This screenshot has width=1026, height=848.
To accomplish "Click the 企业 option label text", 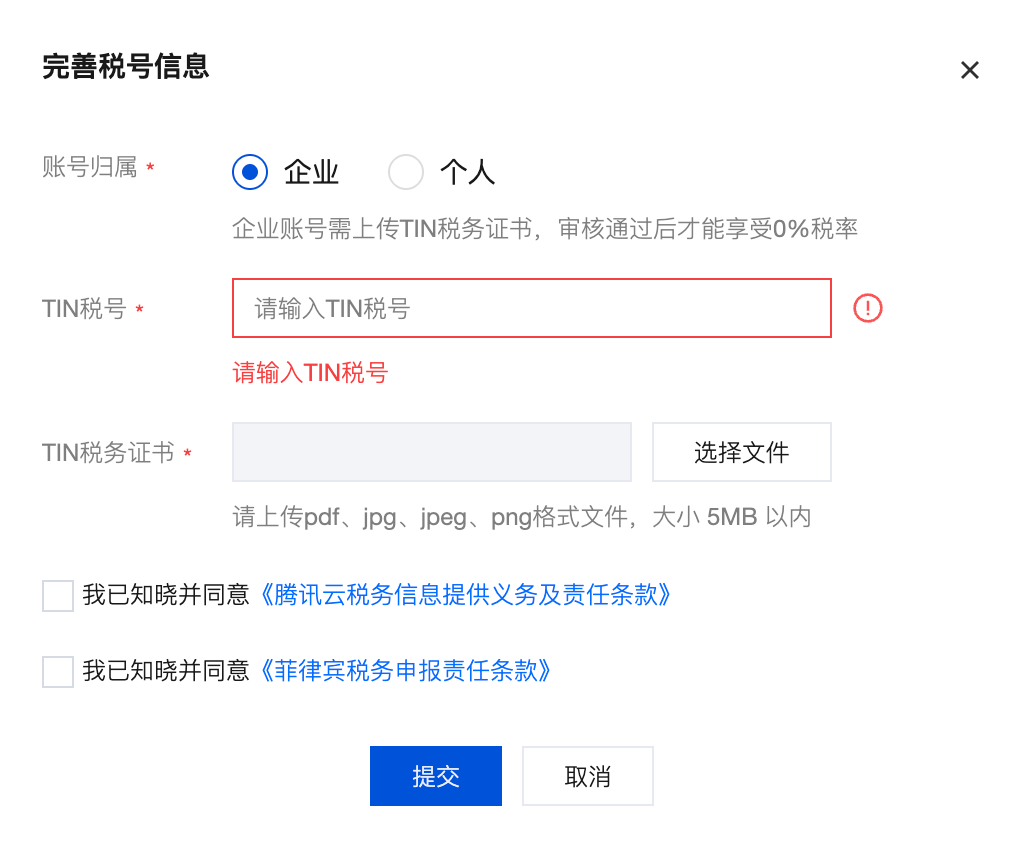I will [312, 173].
